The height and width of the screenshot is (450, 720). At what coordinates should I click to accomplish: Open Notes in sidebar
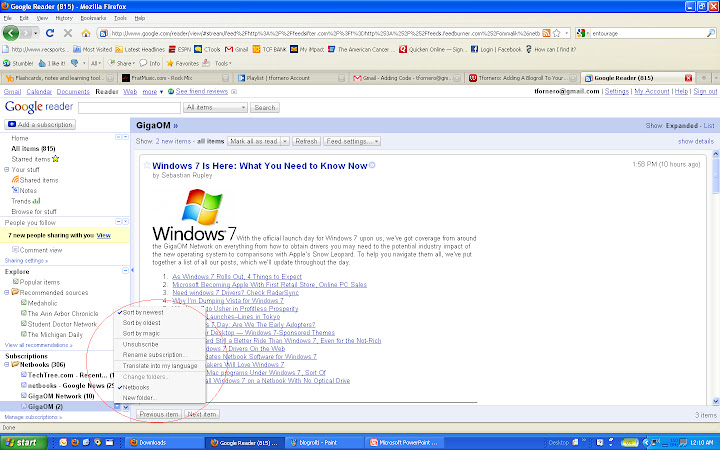(24, 191)
